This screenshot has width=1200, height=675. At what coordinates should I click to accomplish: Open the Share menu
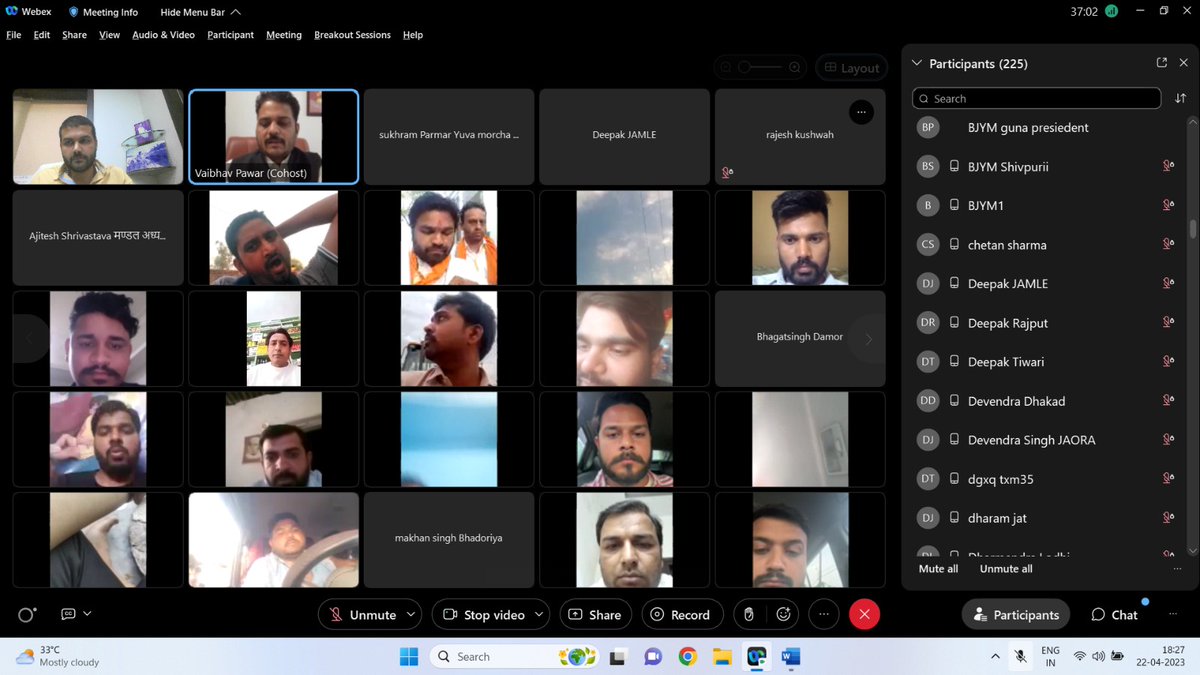74,35
